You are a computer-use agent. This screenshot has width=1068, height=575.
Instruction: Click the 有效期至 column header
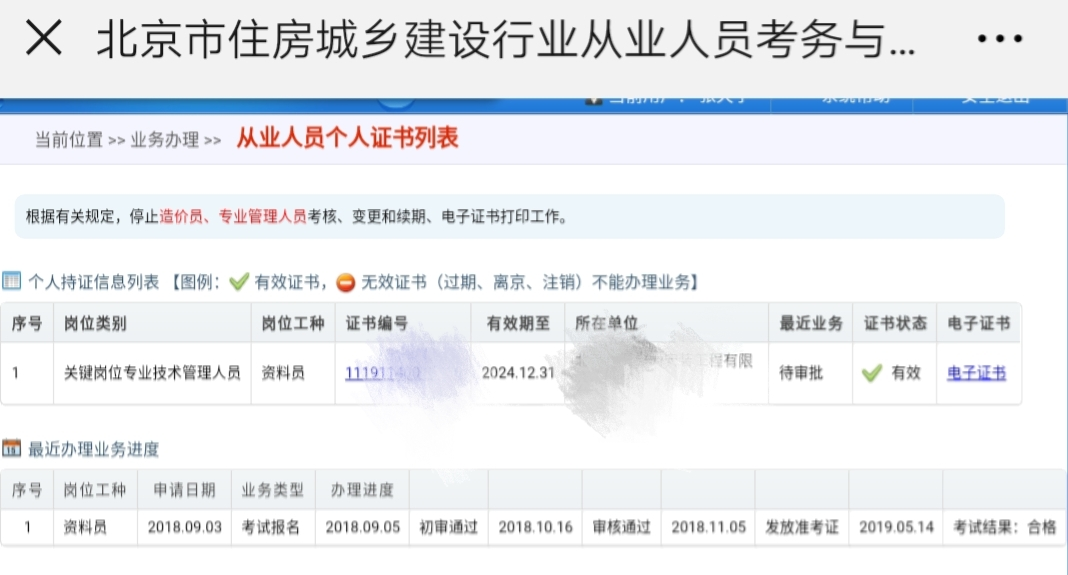[518, 323]
